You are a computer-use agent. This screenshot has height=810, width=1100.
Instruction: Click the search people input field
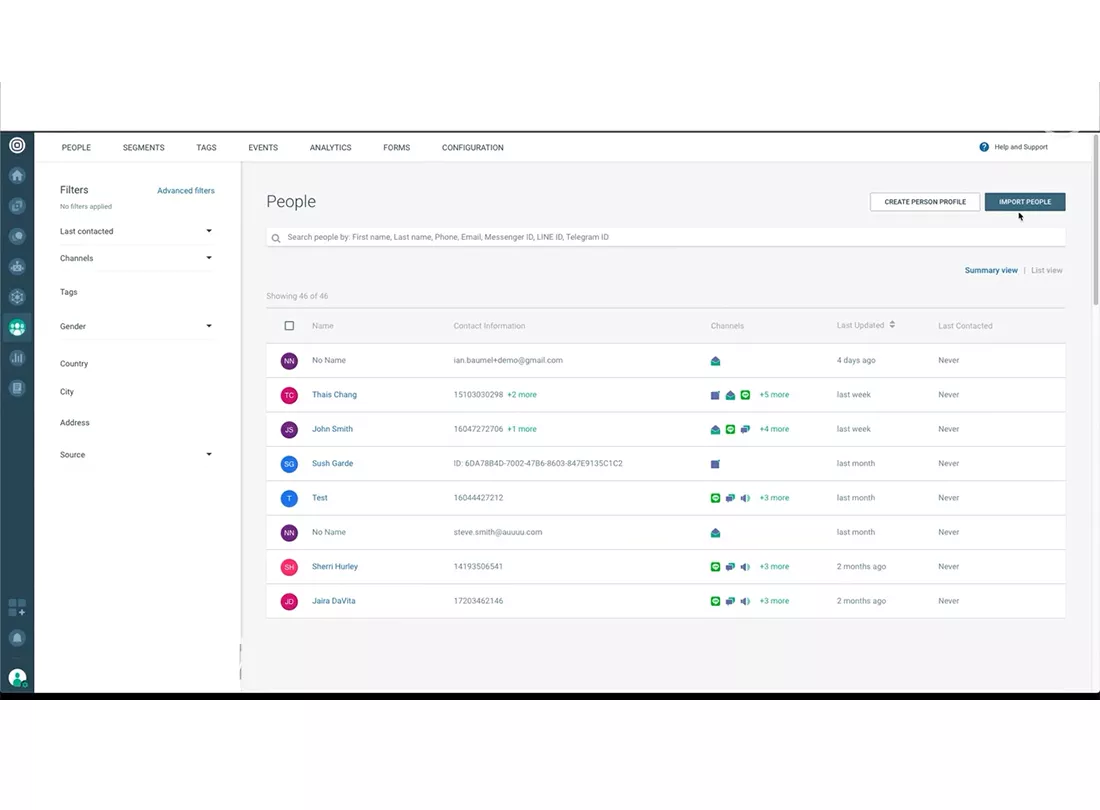click(665, 238)
